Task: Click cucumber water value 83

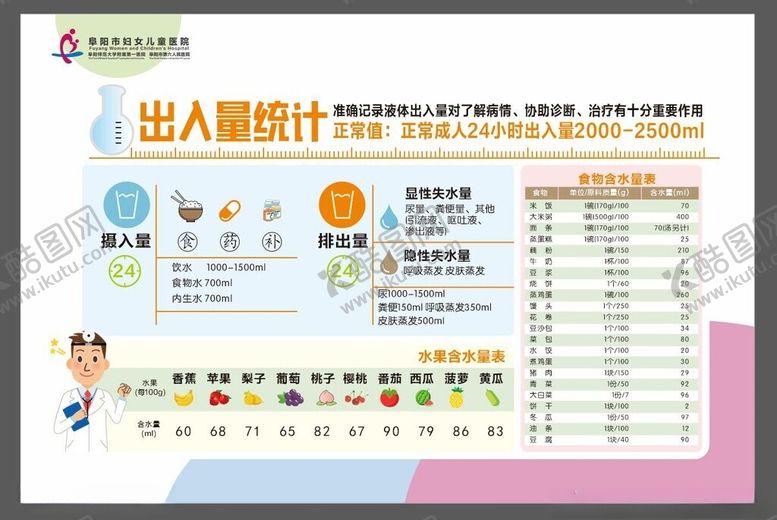Action: point(496,431)
